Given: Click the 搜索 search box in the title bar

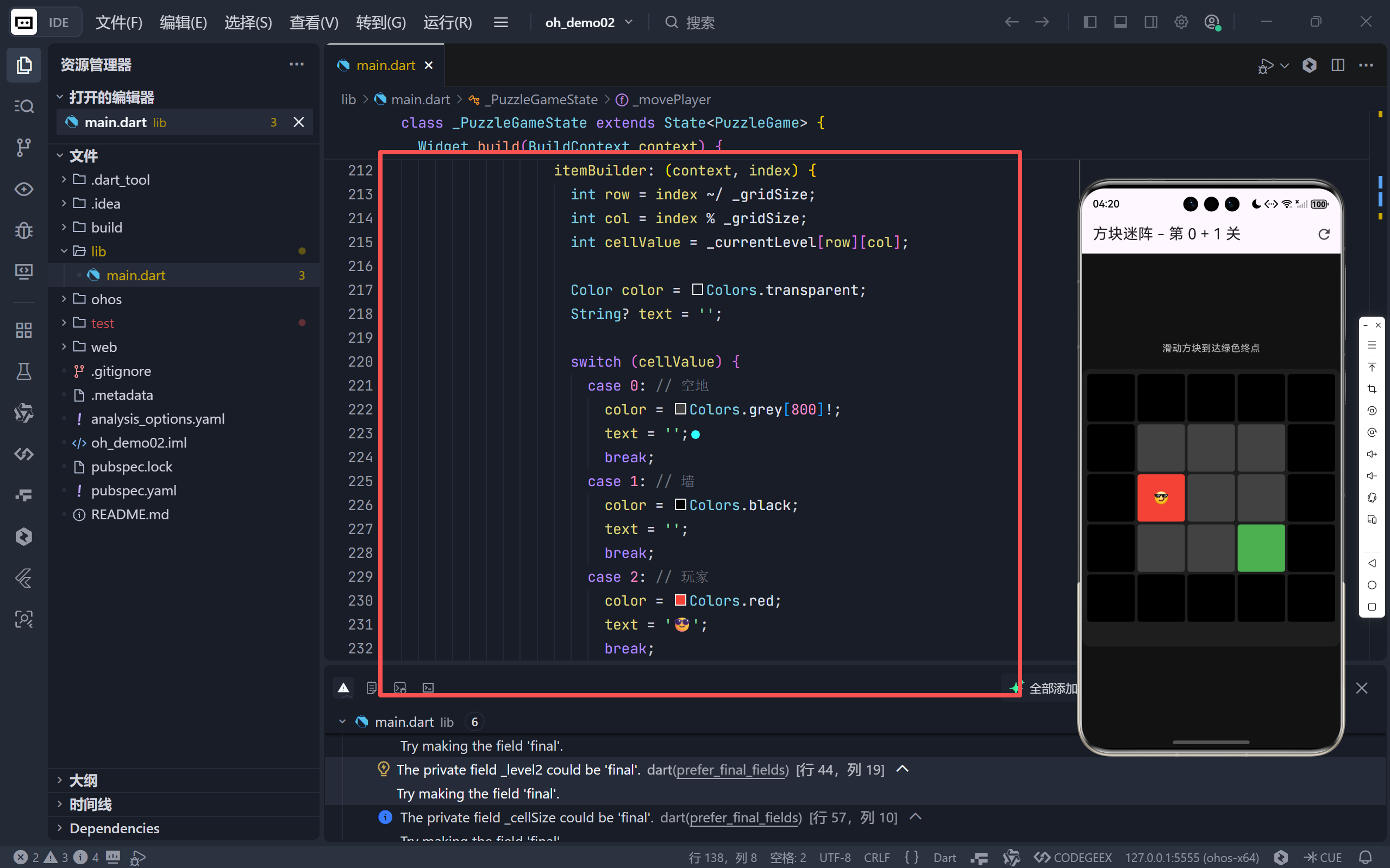Looking at the screenshot, I should coord(699,22).
